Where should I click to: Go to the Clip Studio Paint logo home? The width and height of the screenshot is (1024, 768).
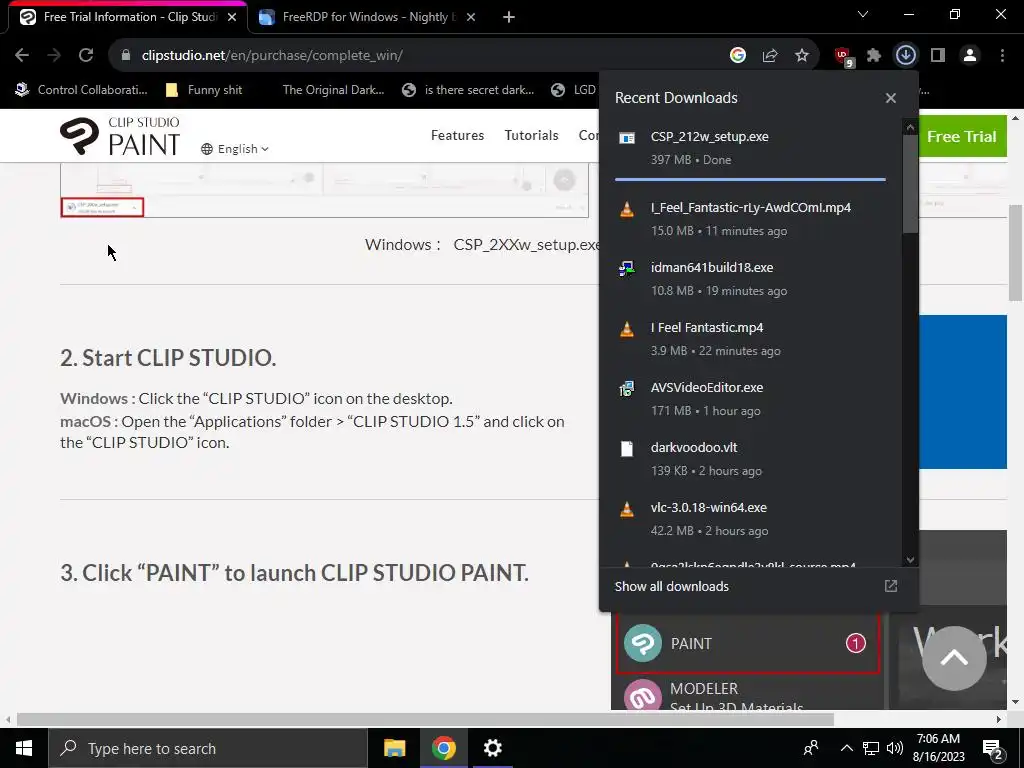(x=120, y=136)
